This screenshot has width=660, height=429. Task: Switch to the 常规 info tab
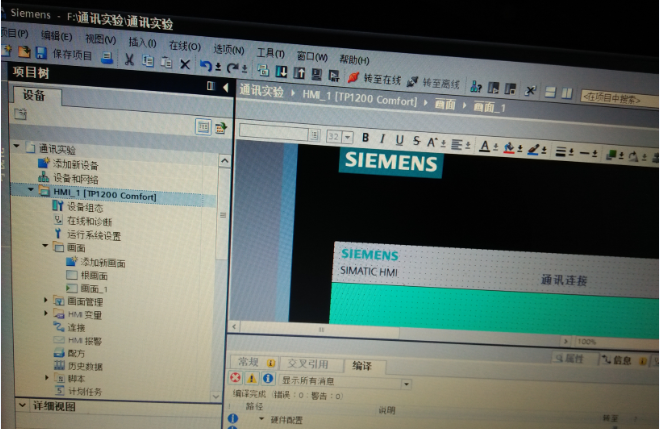click(253, 362)
